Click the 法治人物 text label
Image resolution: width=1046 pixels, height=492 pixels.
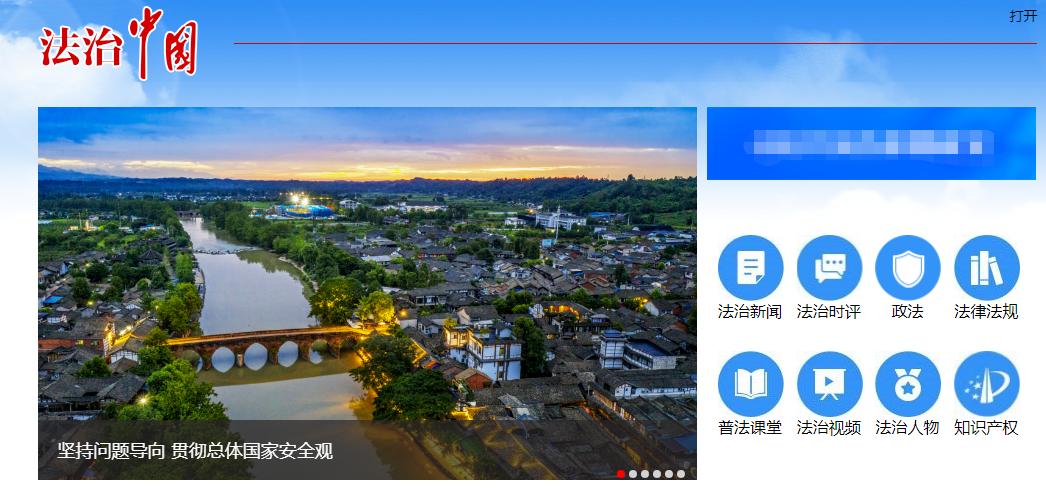908,427
